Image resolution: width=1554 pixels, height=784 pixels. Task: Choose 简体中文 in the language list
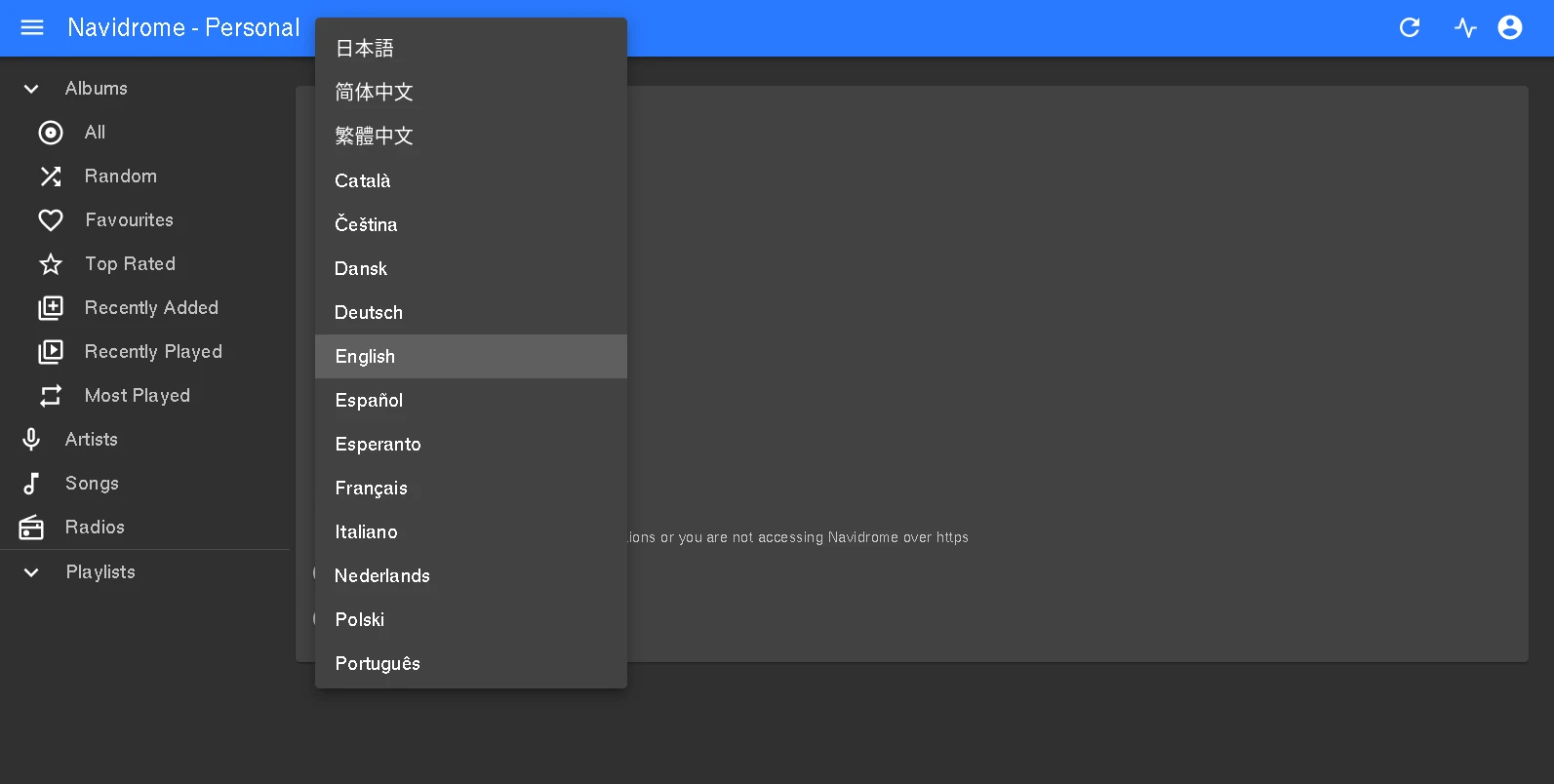(x=471, y=92)
